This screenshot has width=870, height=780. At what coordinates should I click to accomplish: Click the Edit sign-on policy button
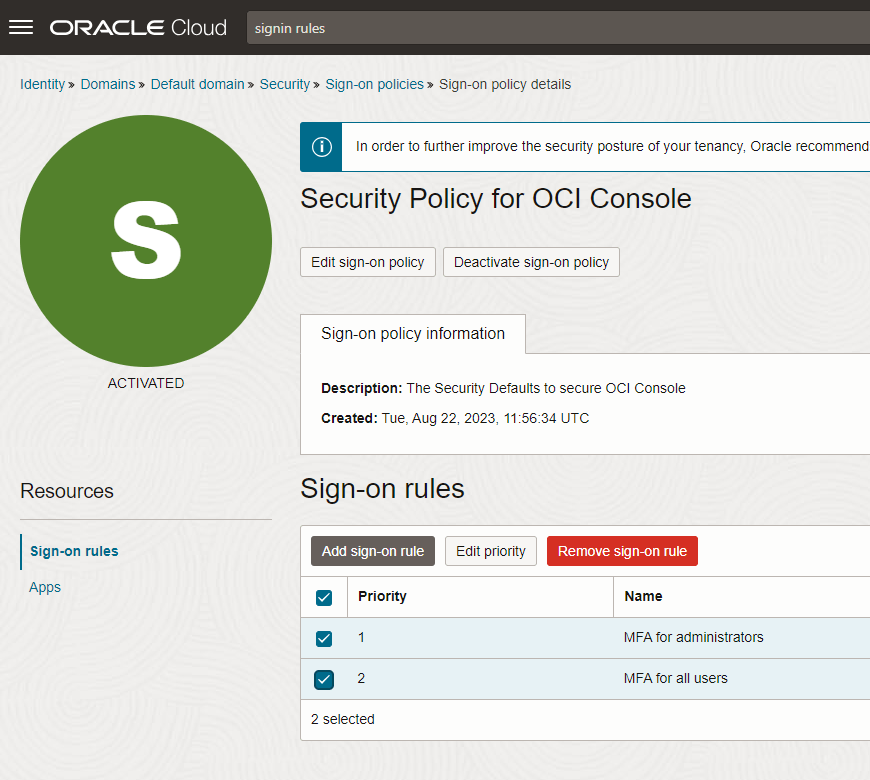pyautogui.click(x=367, y=262)
